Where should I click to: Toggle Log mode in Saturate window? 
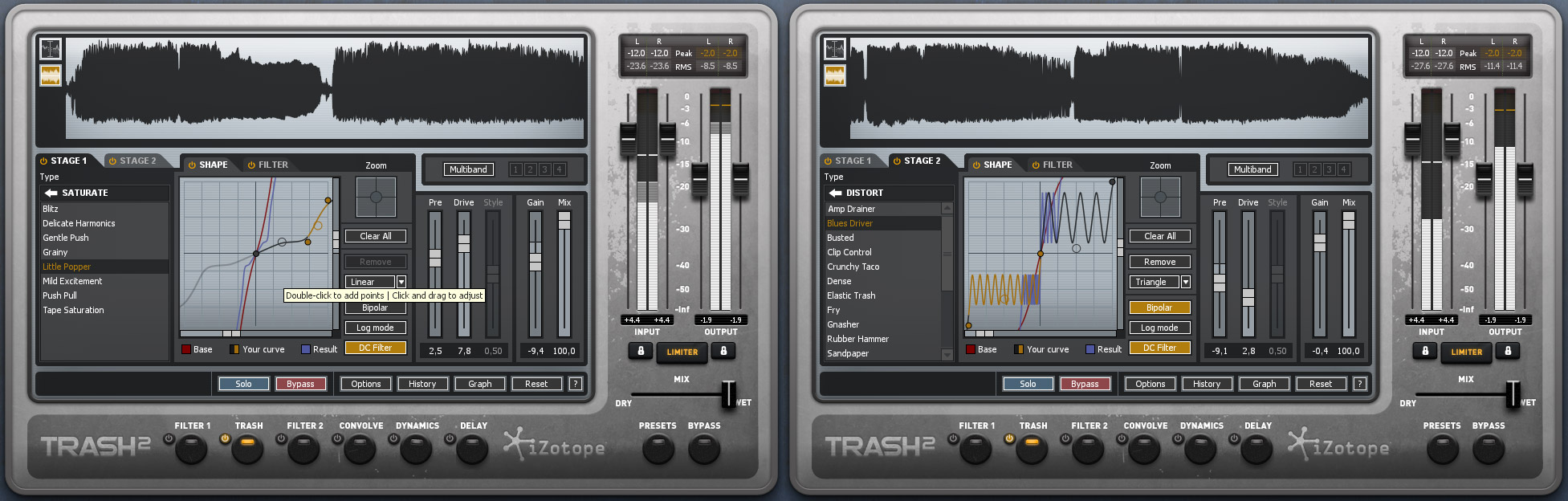point(376,328)
